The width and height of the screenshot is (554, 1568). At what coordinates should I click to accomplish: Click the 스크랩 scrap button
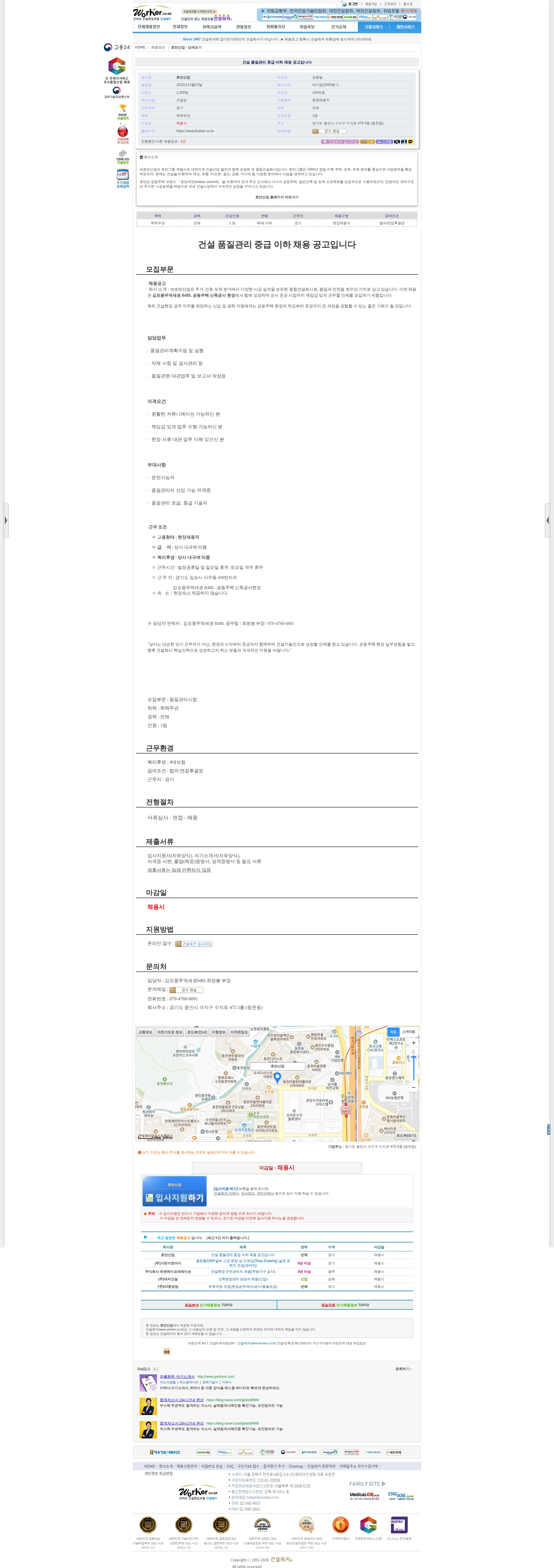pyautogui.click(x=384, y=141)
